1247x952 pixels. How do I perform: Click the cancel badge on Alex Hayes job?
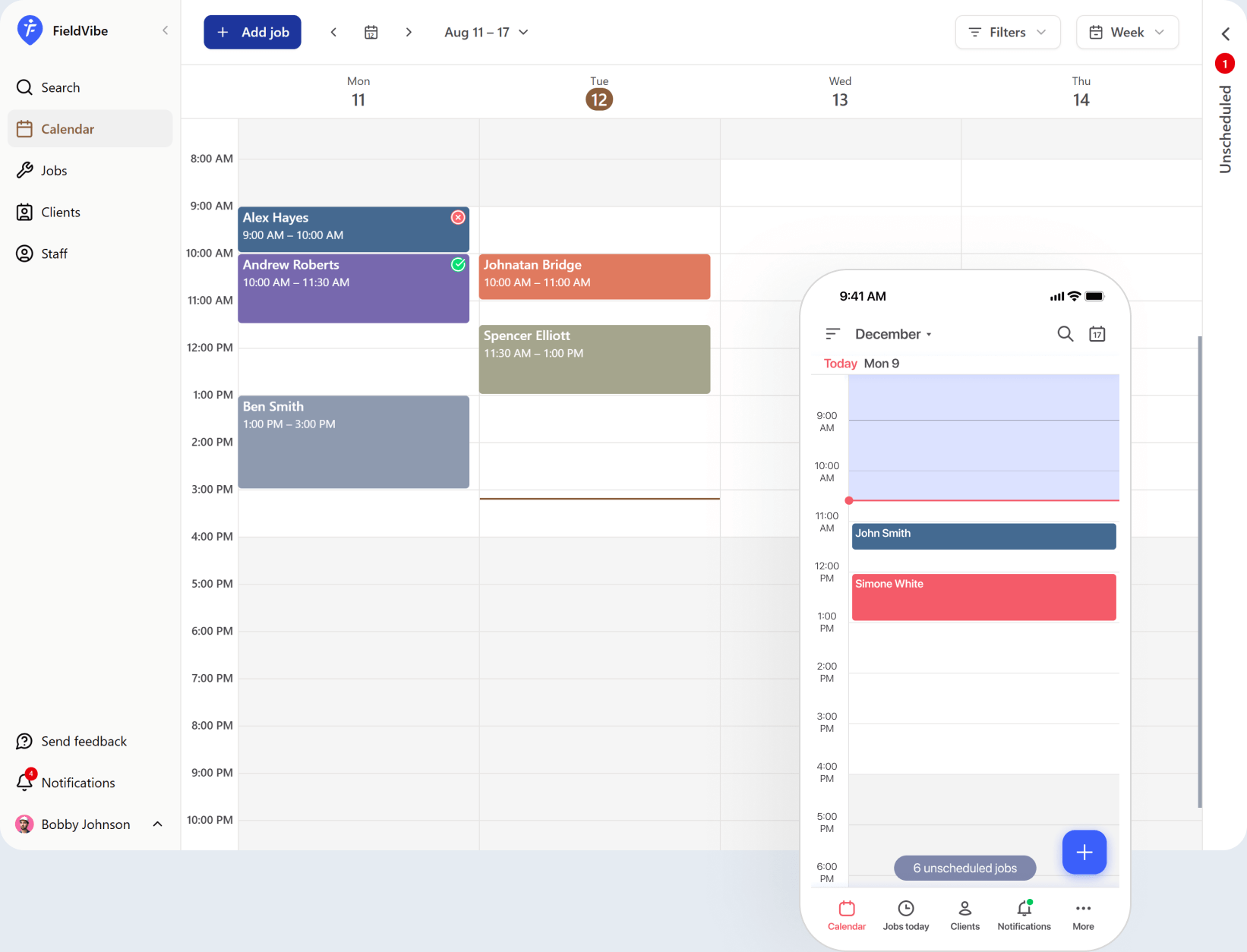458,217
